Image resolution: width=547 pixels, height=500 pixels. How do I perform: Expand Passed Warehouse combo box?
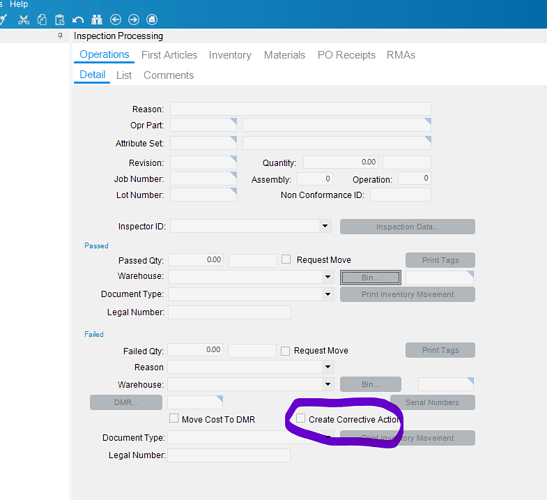pos(328,277)
